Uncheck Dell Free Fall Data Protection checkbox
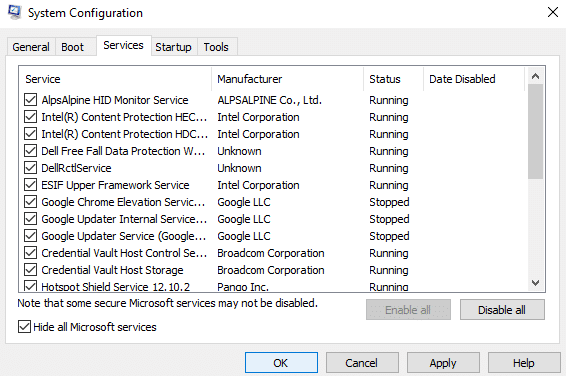566x376 pixels. pos(31,151)
